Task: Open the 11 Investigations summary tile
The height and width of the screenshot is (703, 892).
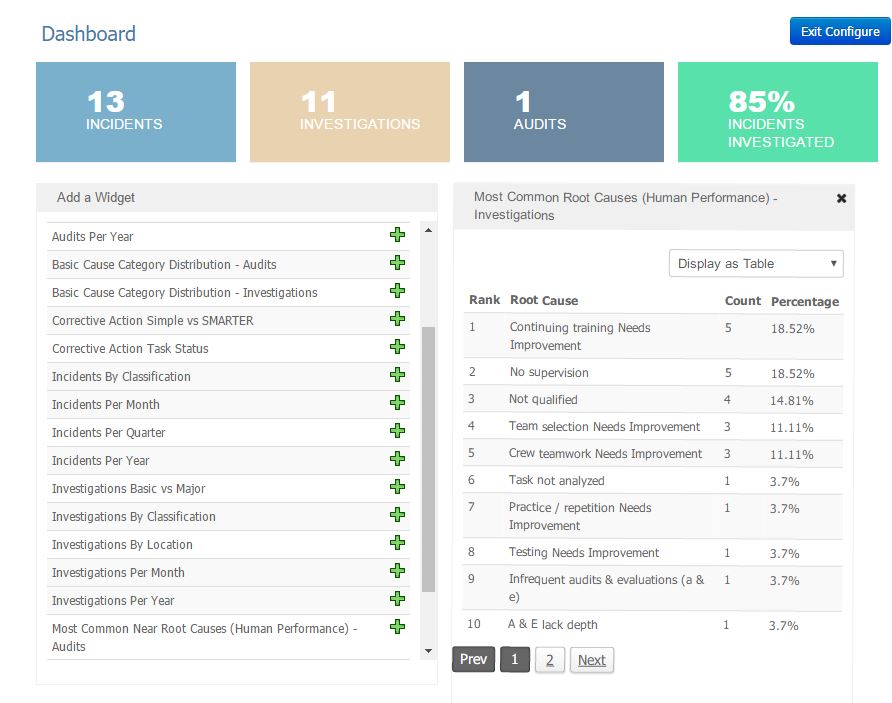Action: pyautogui.click(x=350, y=112)
